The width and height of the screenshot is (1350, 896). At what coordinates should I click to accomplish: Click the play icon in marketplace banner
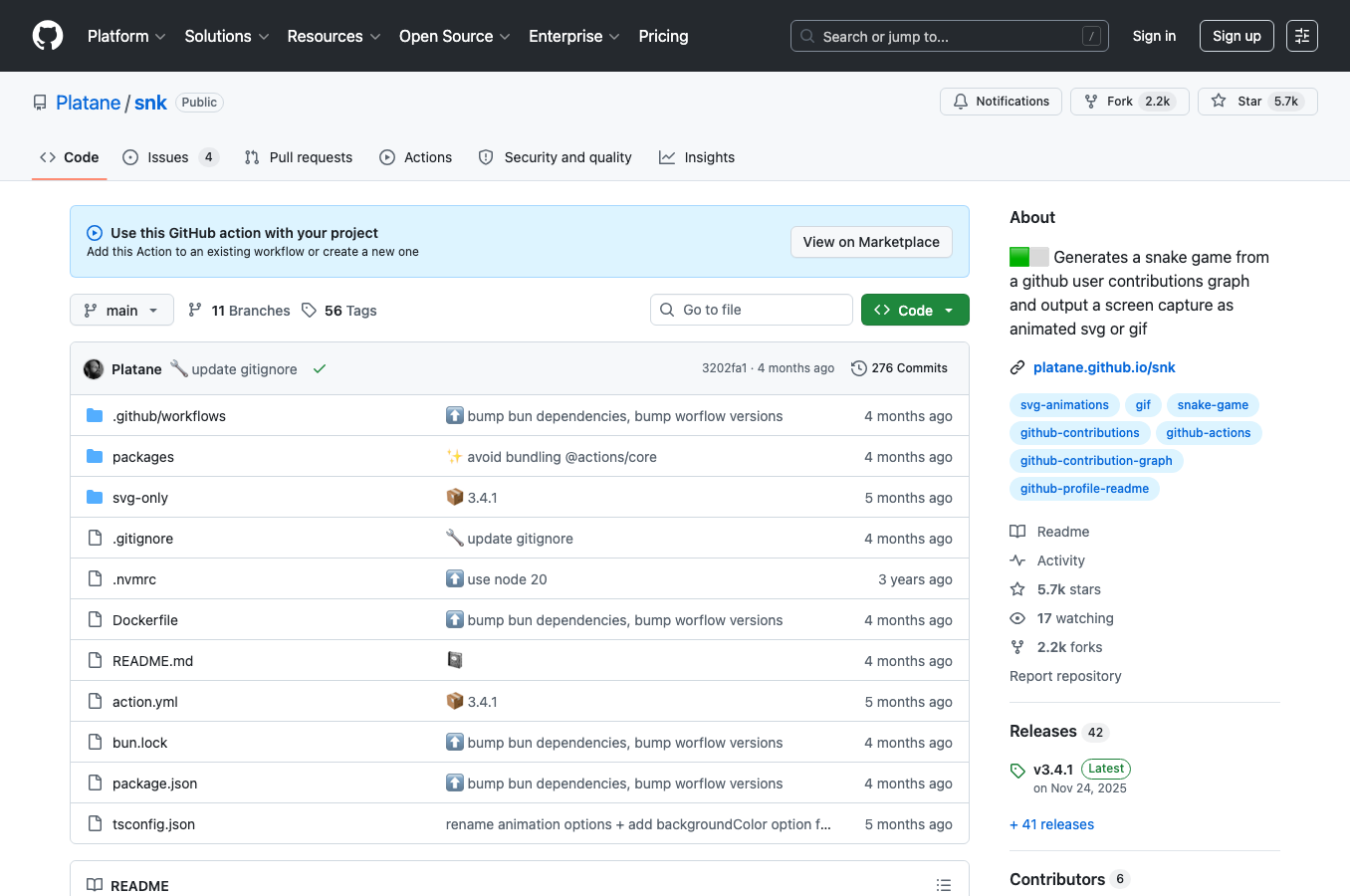(95, 233)
